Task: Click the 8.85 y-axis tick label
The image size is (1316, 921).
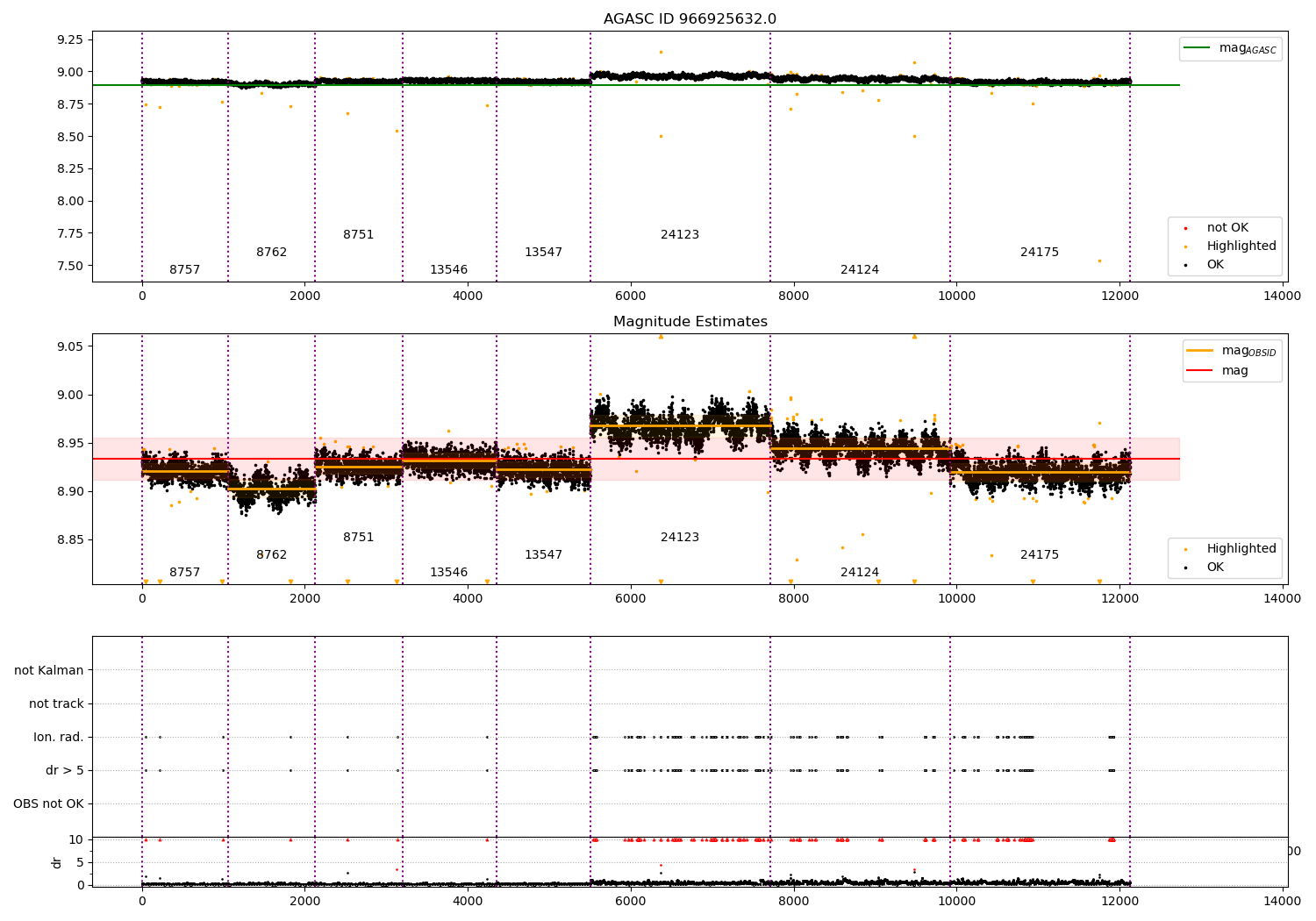Action: click(70, 539)
